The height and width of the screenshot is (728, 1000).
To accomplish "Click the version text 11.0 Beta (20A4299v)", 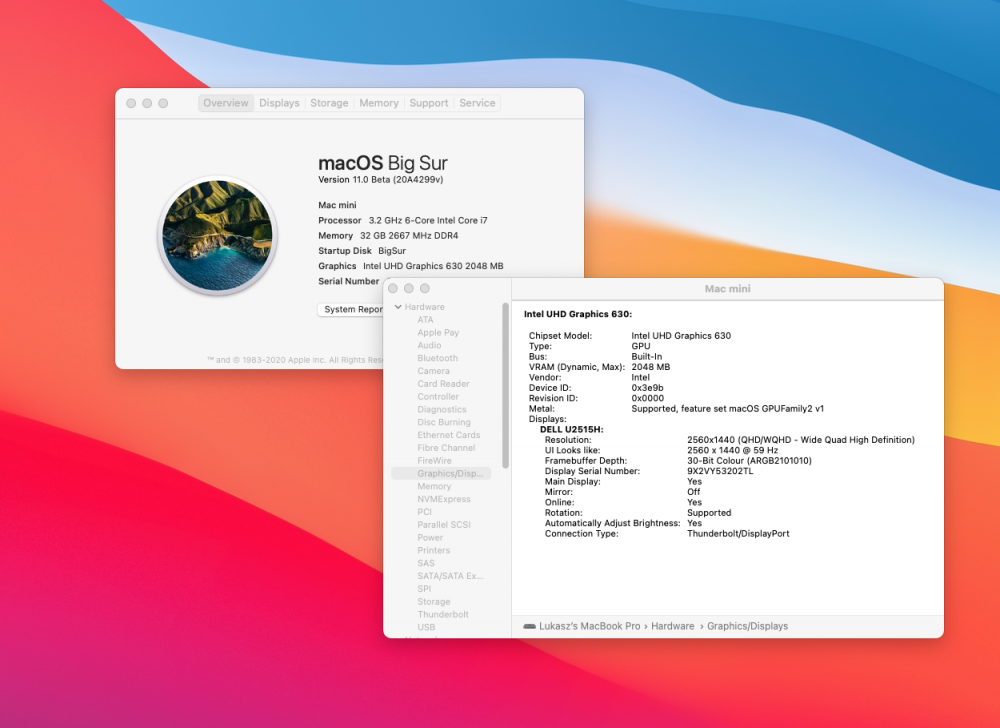I will pos(398,180).
